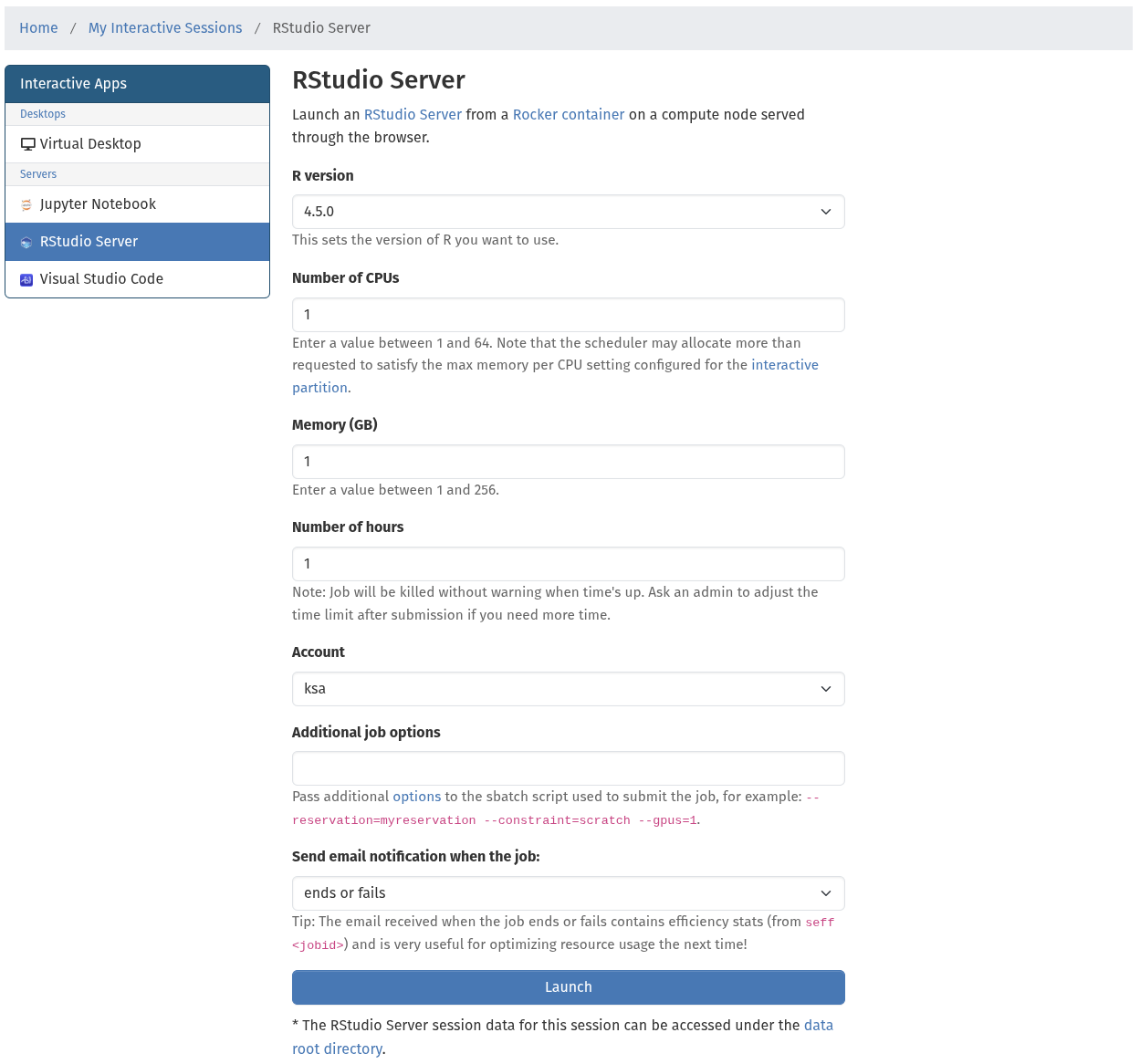
Task: Click the Servers category label
Action: 38,174
